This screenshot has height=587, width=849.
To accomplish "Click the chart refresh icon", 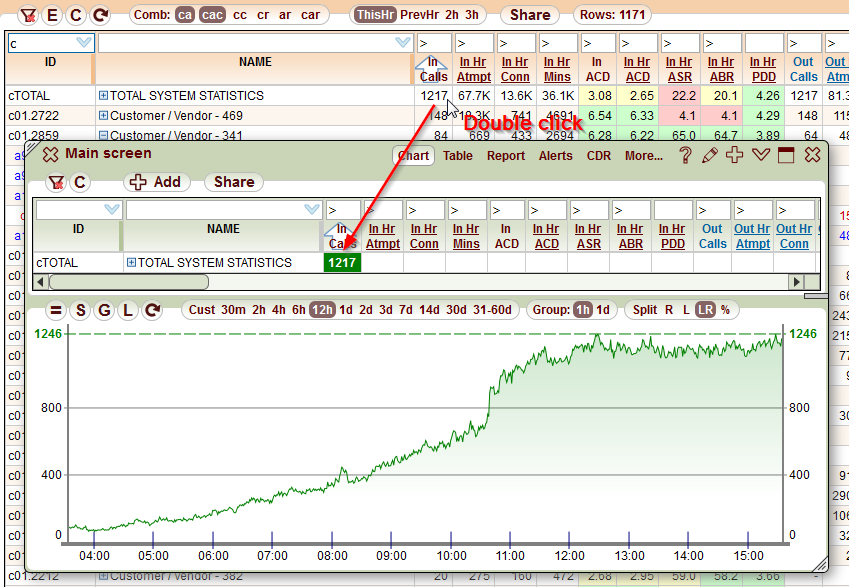I will (x=152, y=310).
